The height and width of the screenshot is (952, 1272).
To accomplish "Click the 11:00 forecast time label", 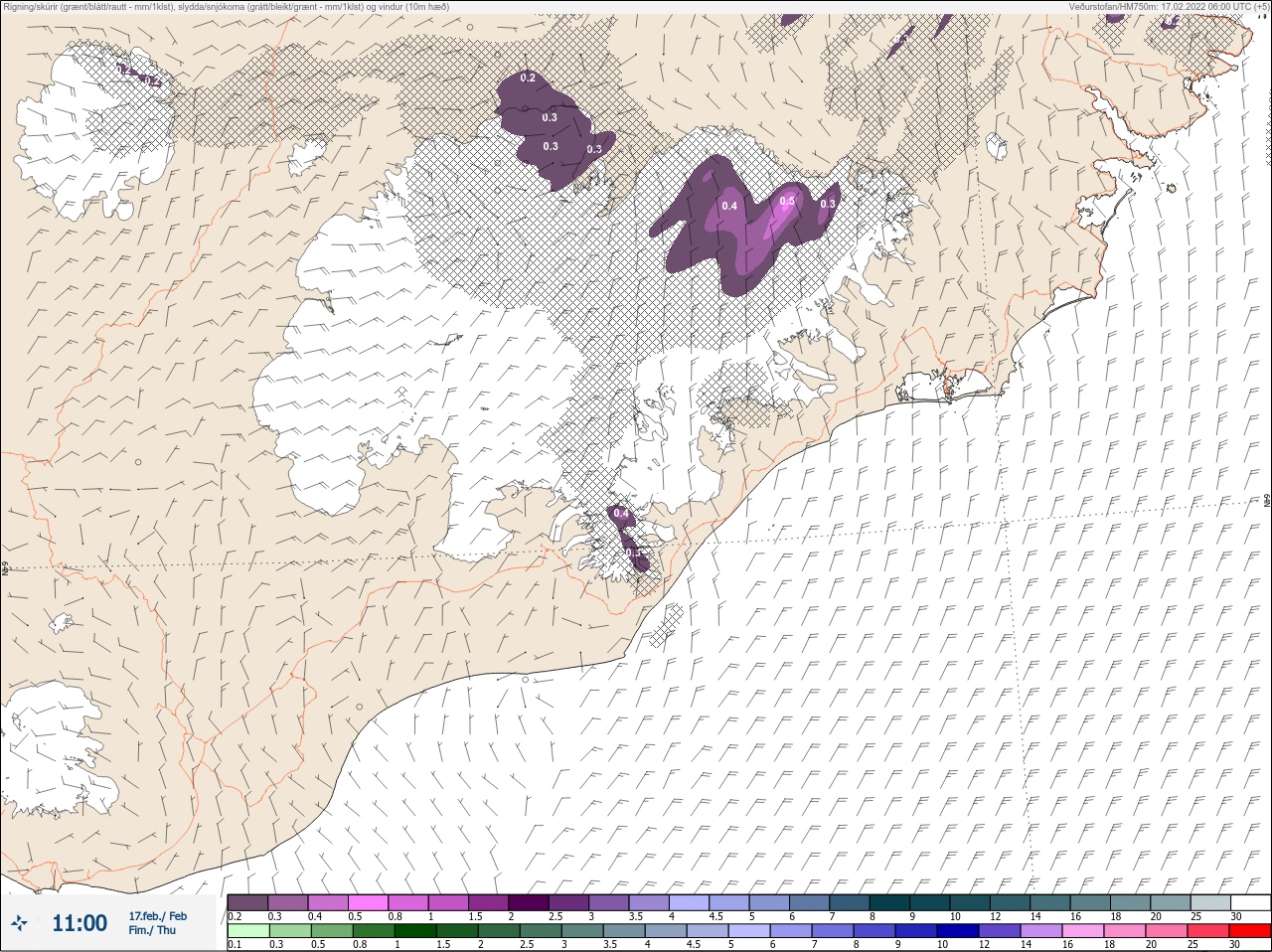I will pyautogui.click(x=79, y=923).
